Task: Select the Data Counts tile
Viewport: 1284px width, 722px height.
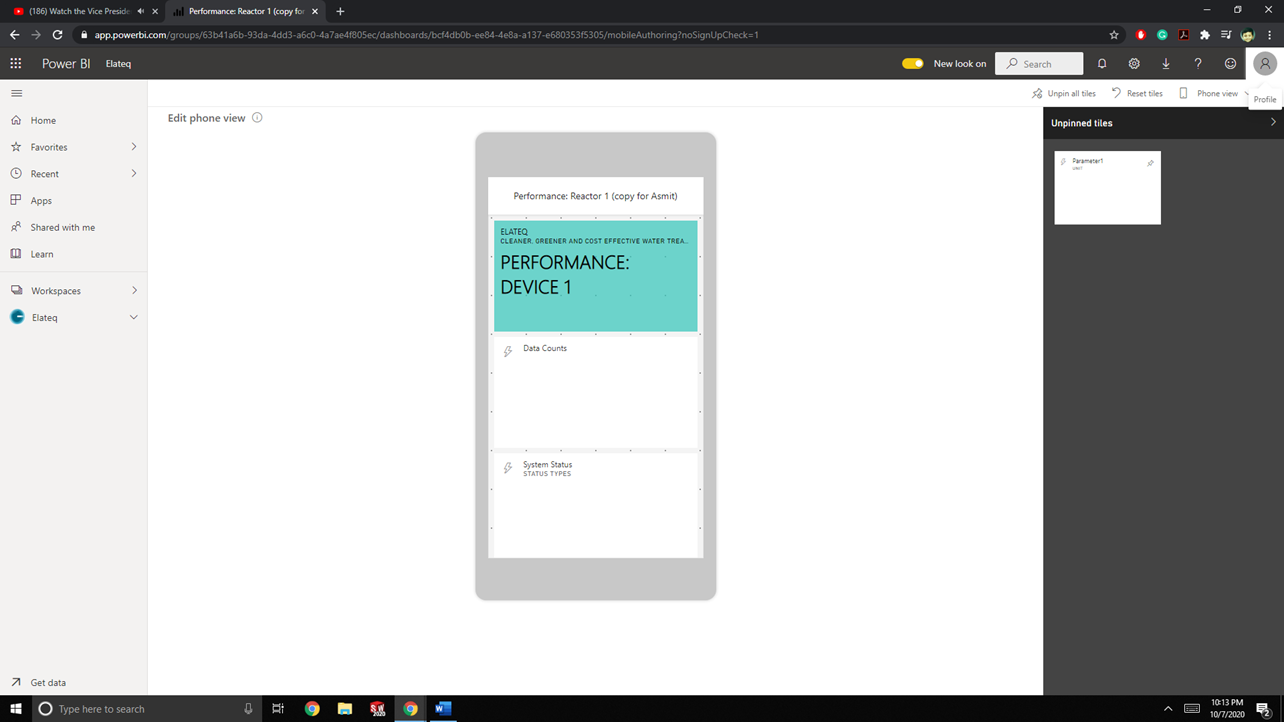Action: [595, 392]
